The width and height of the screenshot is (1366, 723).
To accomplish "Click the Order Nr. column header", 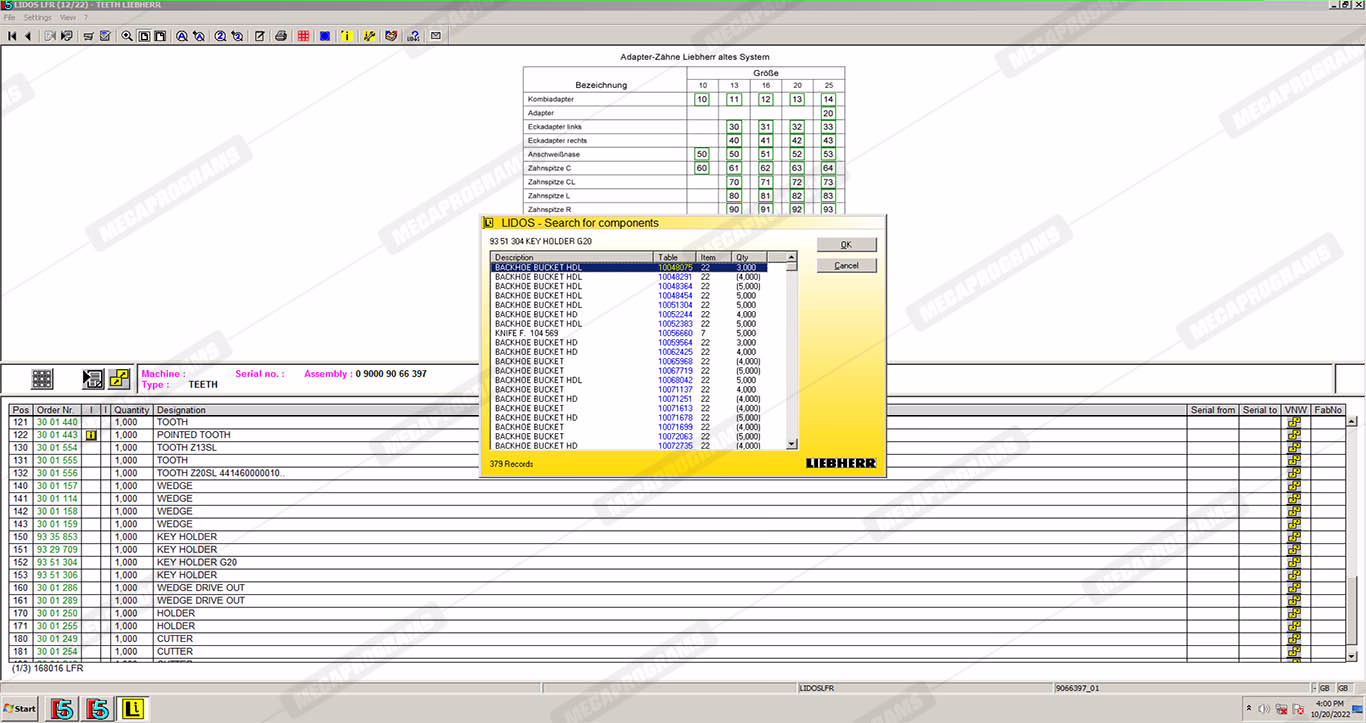I will pyautogui.click(x=57, y=410).
